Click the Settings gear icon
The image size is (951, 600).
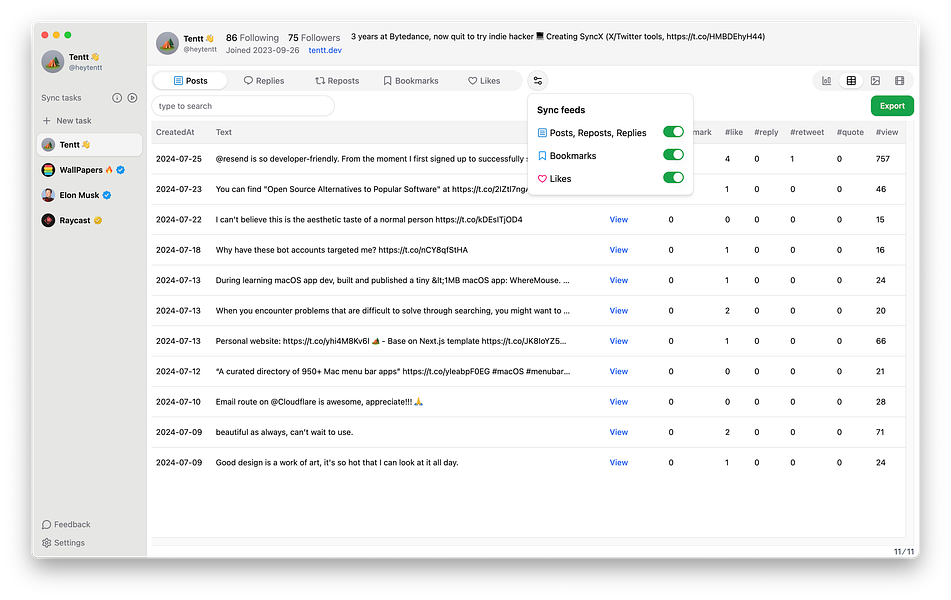pyautogui.click(x=46, y=543)
